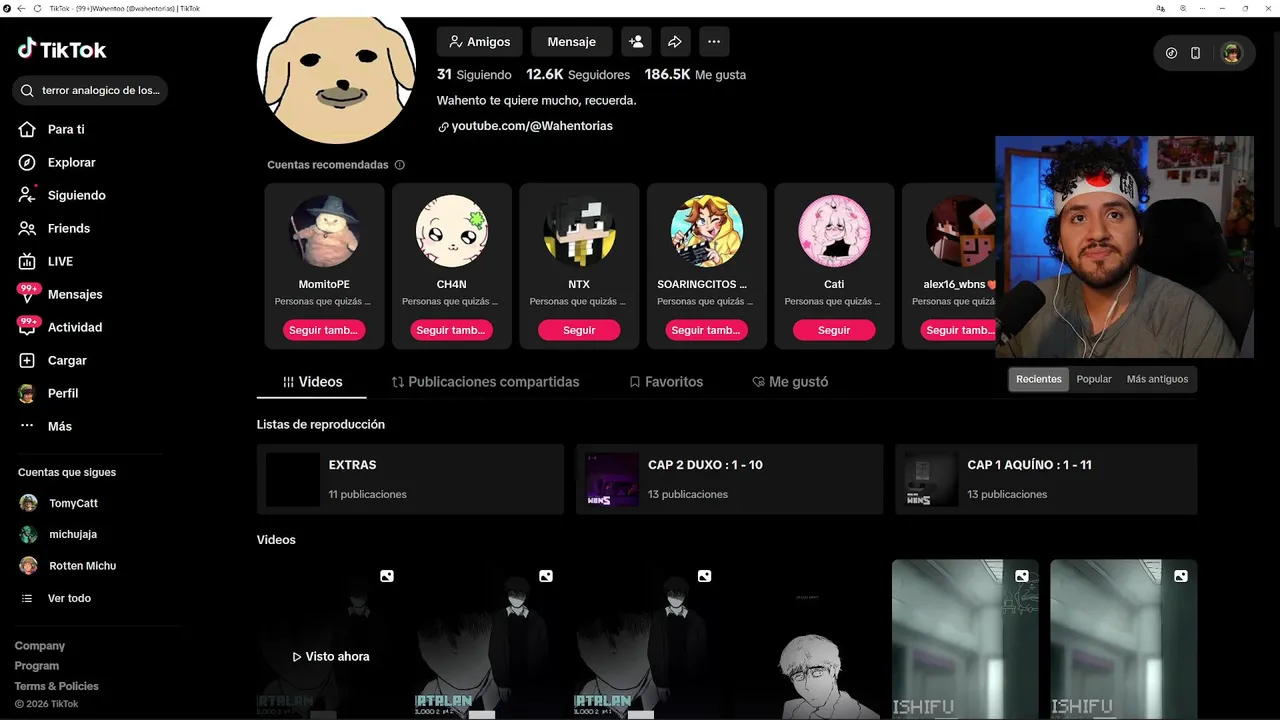Click the Terms & Policies footer link

coord(56,686)
